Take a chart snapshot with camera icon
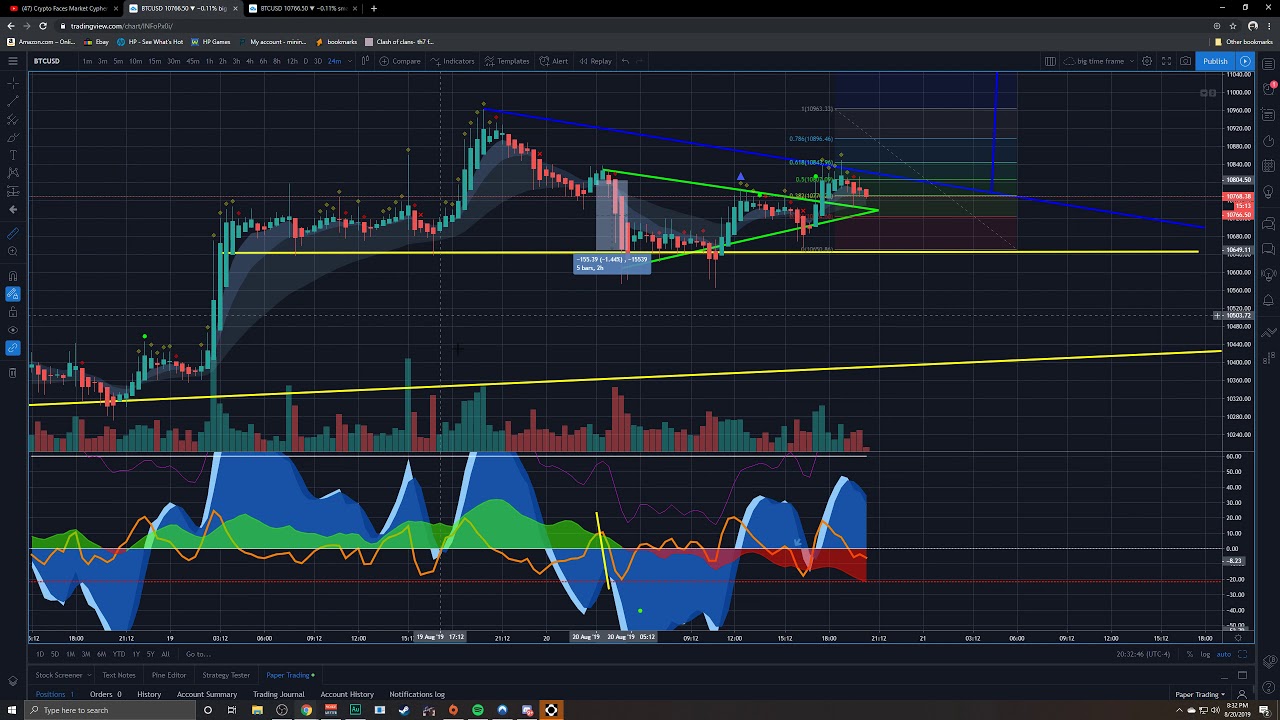The height and width of the screenshot is (720, 1280). tap(1185, 61)
